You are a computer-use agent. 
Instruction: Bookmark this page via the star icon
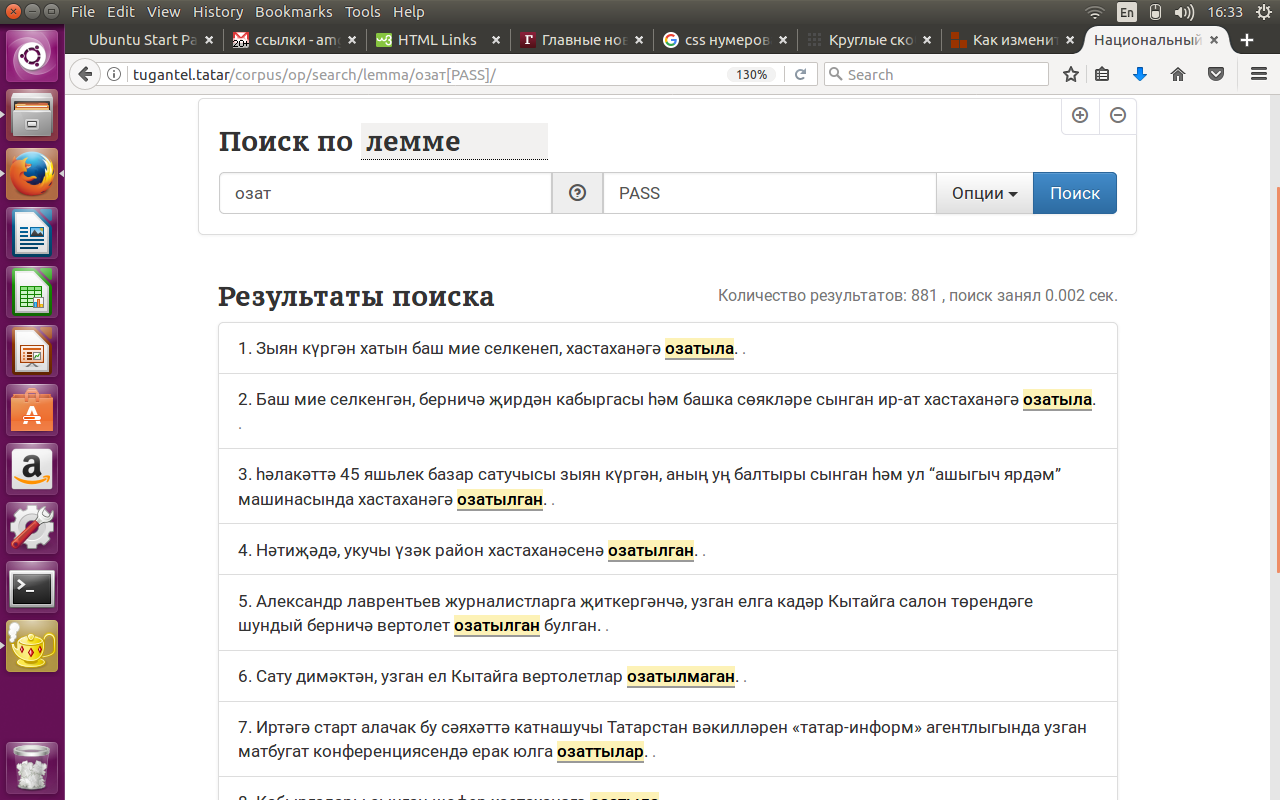1070,74
